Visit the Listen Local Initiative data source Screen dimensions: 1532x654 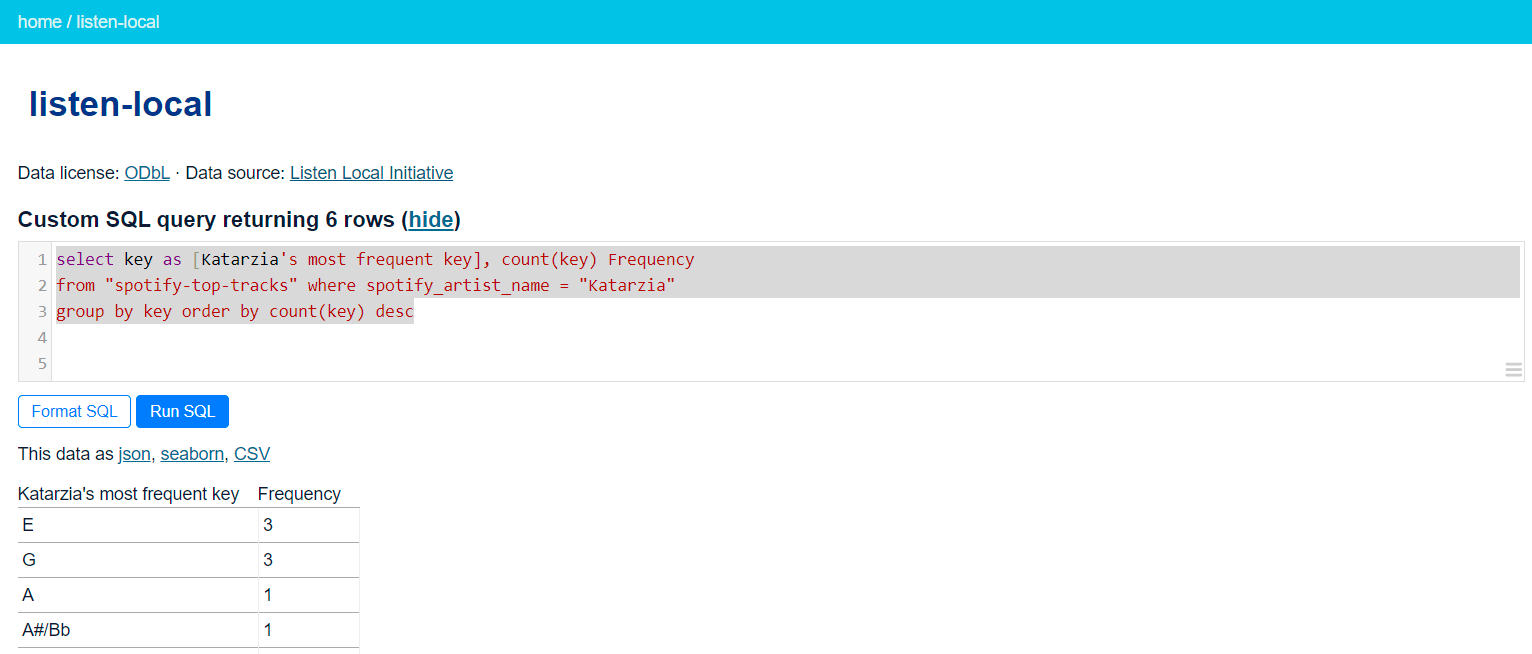click(371, 173)
